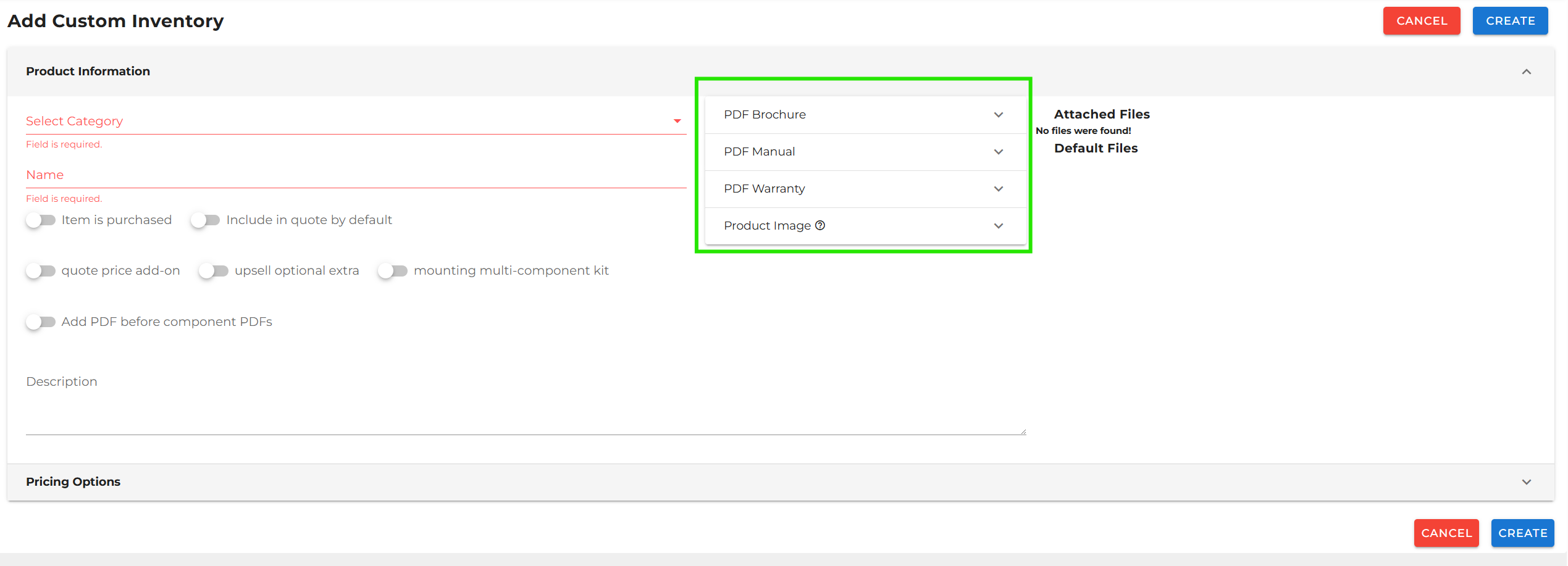The height and width of the screenshot is (566, 1568).
Task: Enable upsell optional extra toggle
Action: [x=214, y=271]
